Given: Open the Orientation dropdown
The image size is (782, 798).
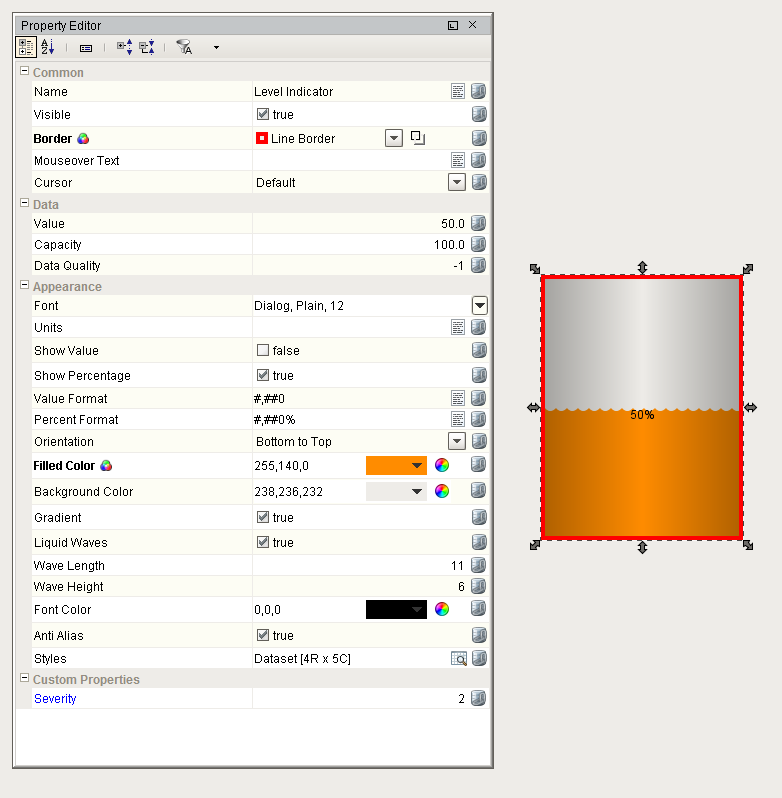Looking at the screenshot, I should [x=457, y=441].
